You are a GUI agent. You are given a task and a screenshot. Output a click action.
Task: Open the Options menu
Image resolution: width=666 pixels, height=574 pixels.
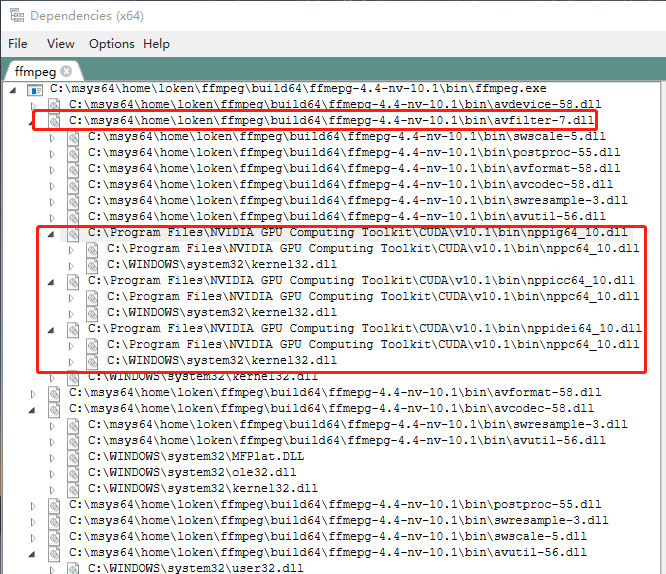[111, 44]
